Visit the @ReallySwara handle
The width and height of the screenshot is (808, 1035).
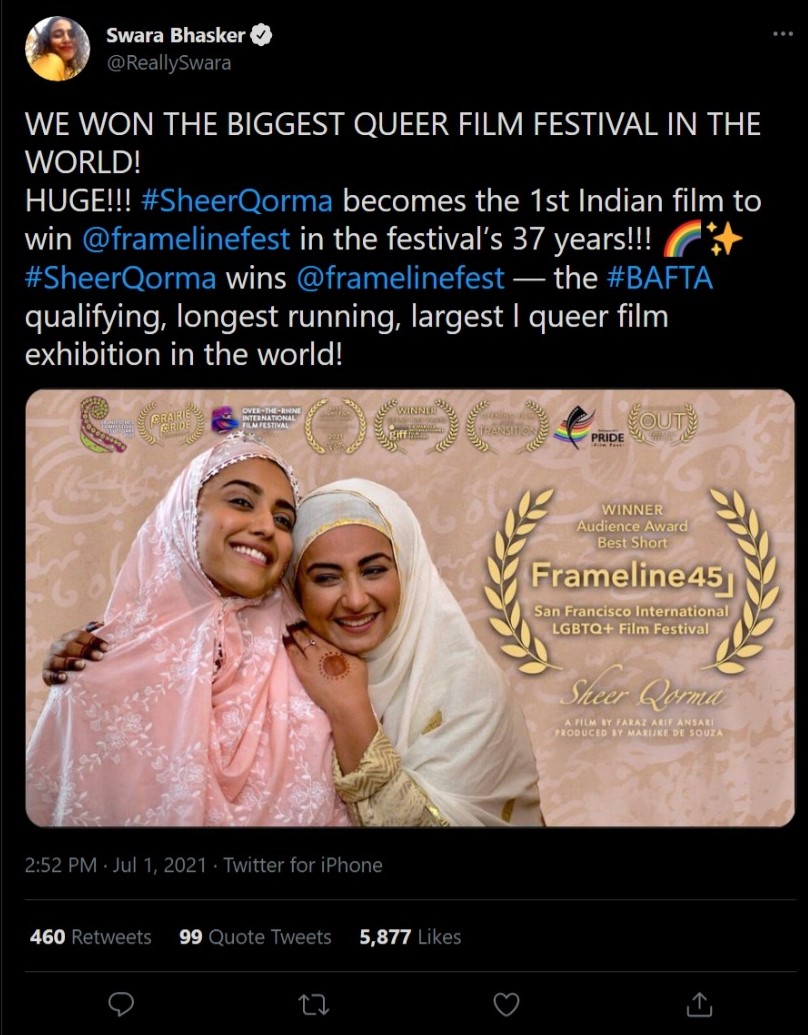coord(168,63)
